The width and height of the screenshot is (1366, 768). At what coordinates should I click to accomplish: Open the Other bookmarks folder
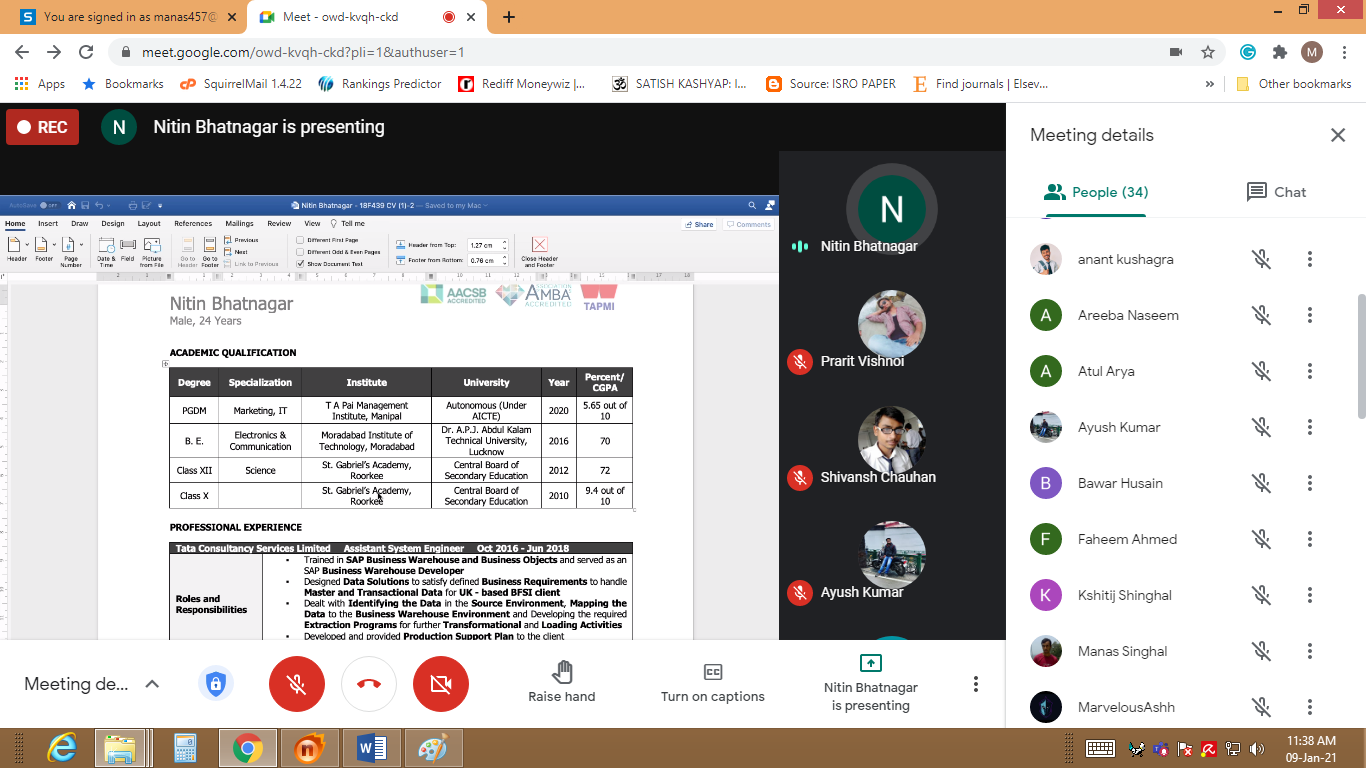[1294, 84]
